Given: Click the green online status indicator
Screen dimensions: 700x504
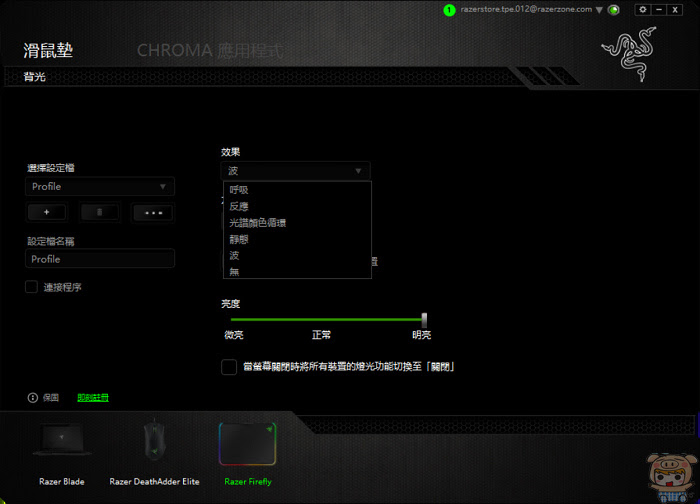Looking at the screenshot, I should 614,10.
